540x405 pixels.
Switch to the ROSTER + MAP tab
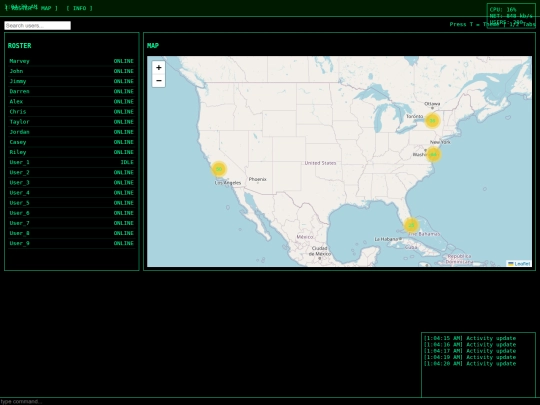31,8
